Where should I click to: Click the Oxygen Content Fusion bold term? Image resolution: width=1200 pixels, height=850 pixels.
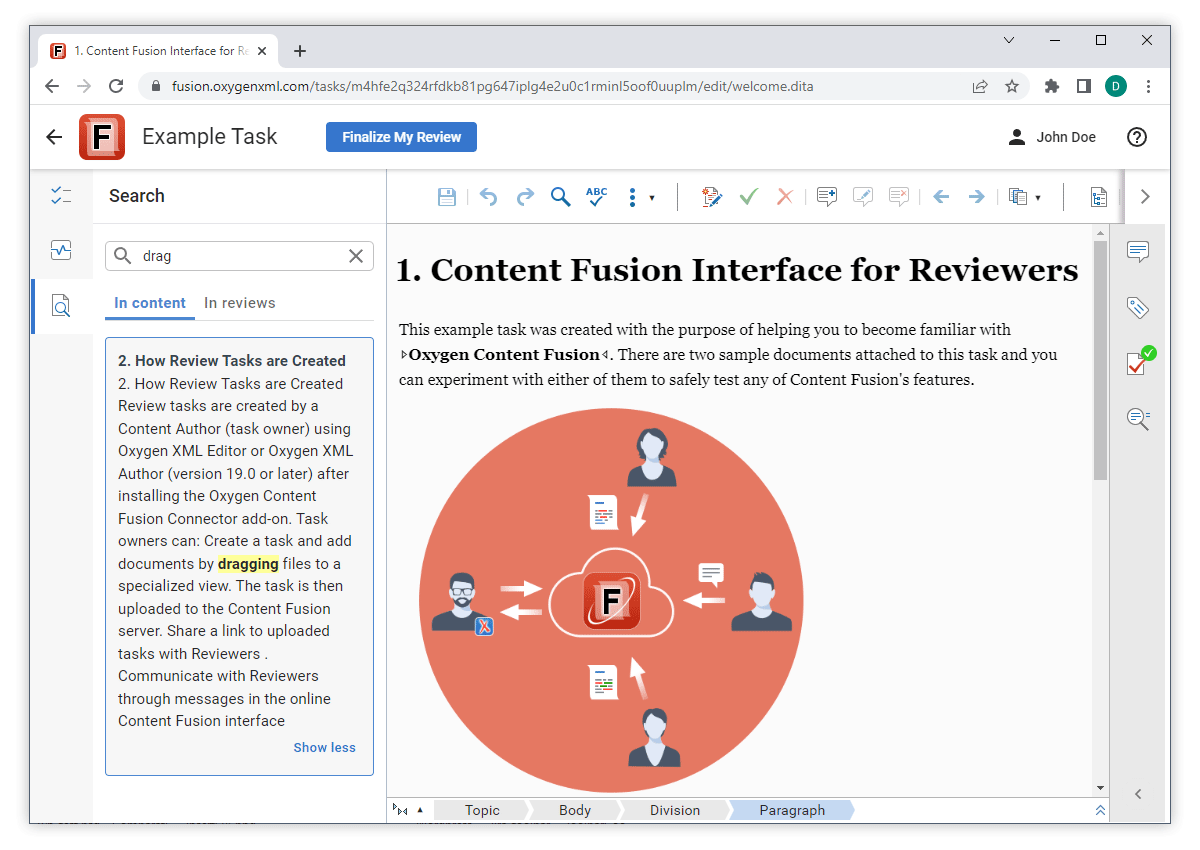[x=504, y=354]
